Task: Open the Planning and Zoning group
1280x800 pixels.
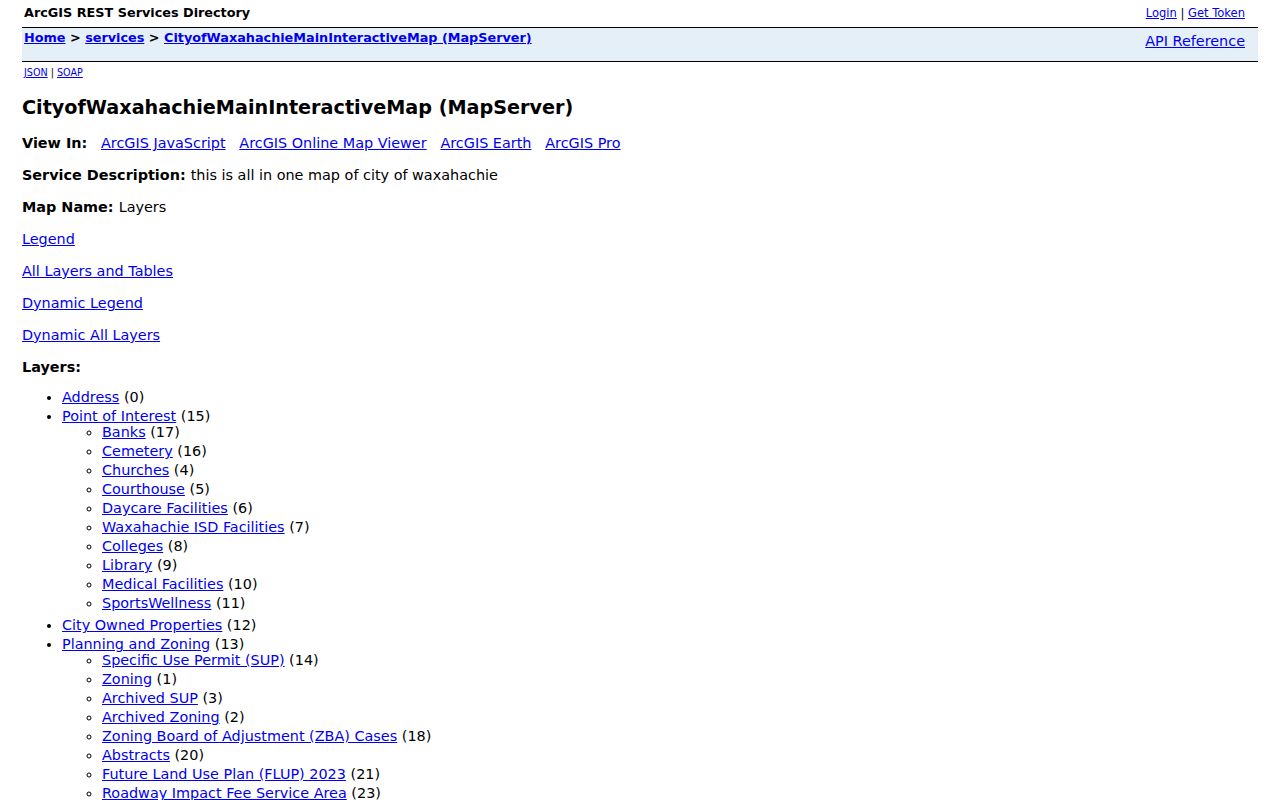Action: point(136,644)
